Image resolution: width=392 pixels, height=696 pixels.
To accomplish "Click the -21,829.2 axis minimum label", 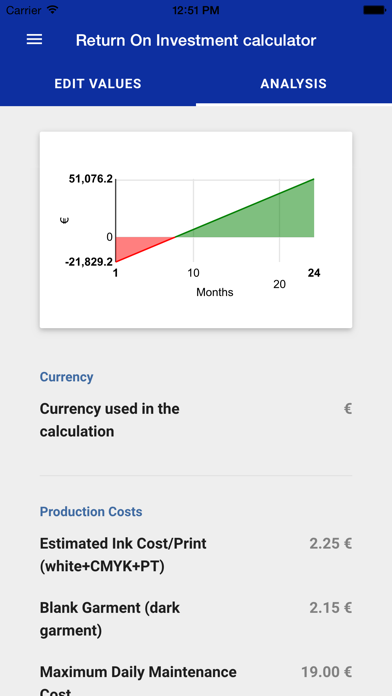I will click(x=89, y=262).
